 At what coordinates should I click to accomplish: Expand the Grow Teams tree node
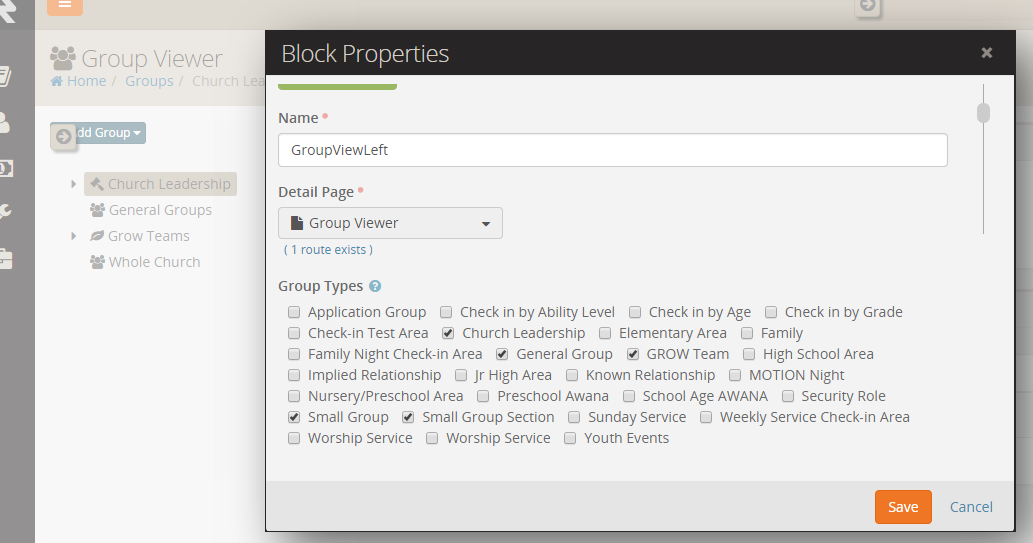74,236
